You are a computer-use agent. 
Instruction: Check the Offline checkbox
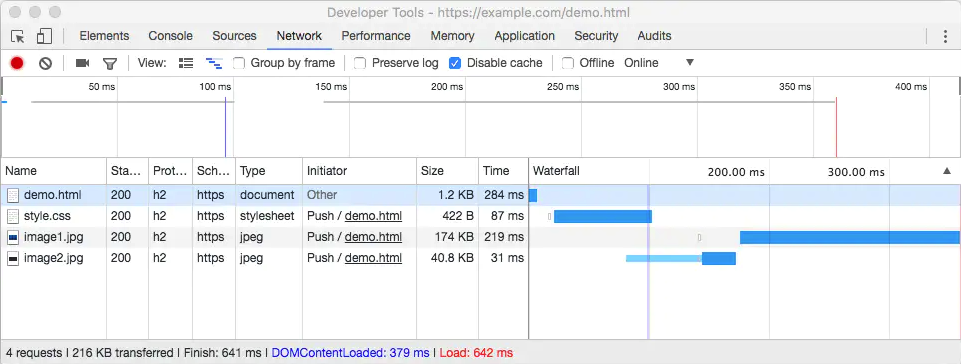click(x=568, y=63)
